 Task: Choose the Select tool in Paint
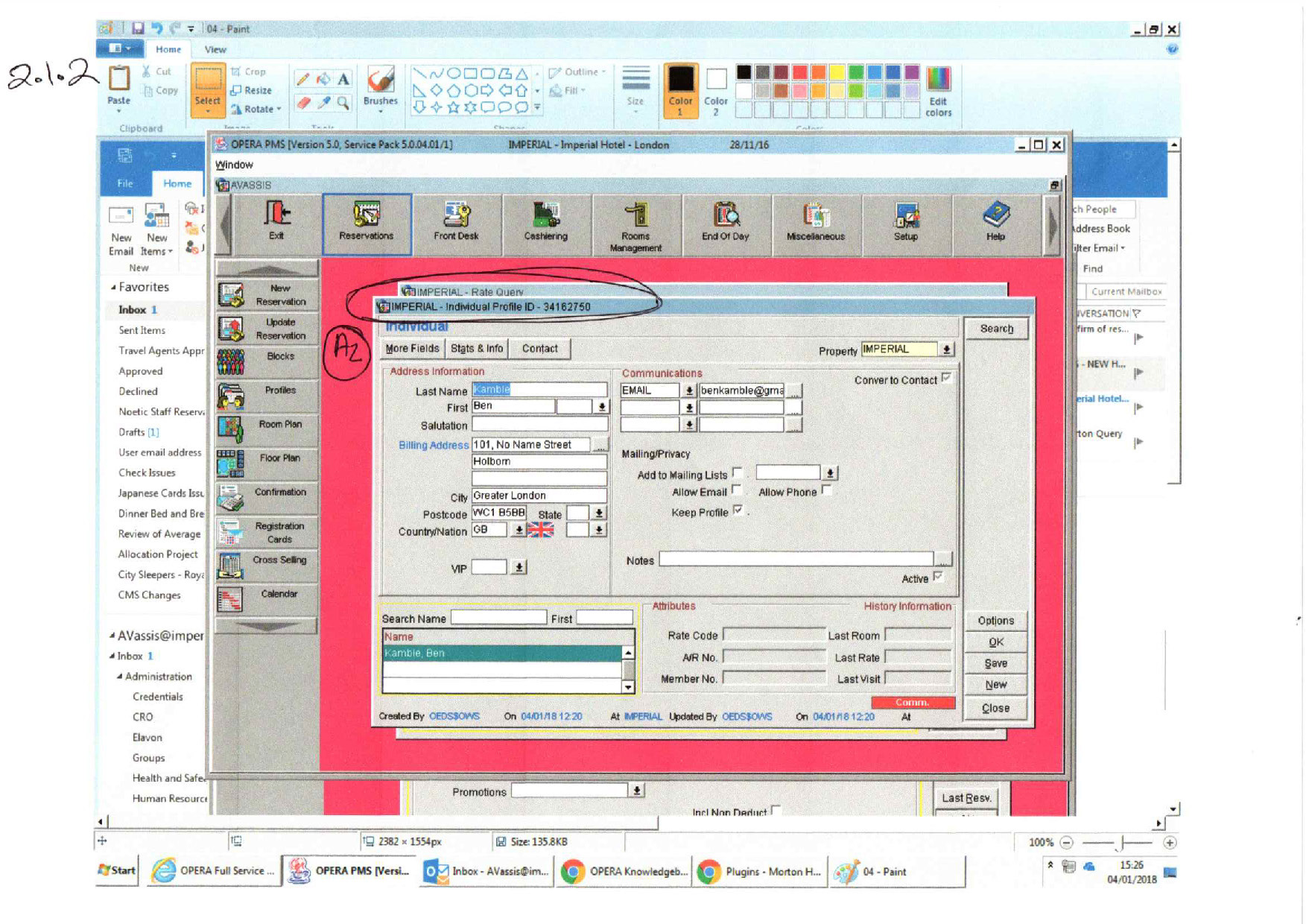(x=207, y=89)
